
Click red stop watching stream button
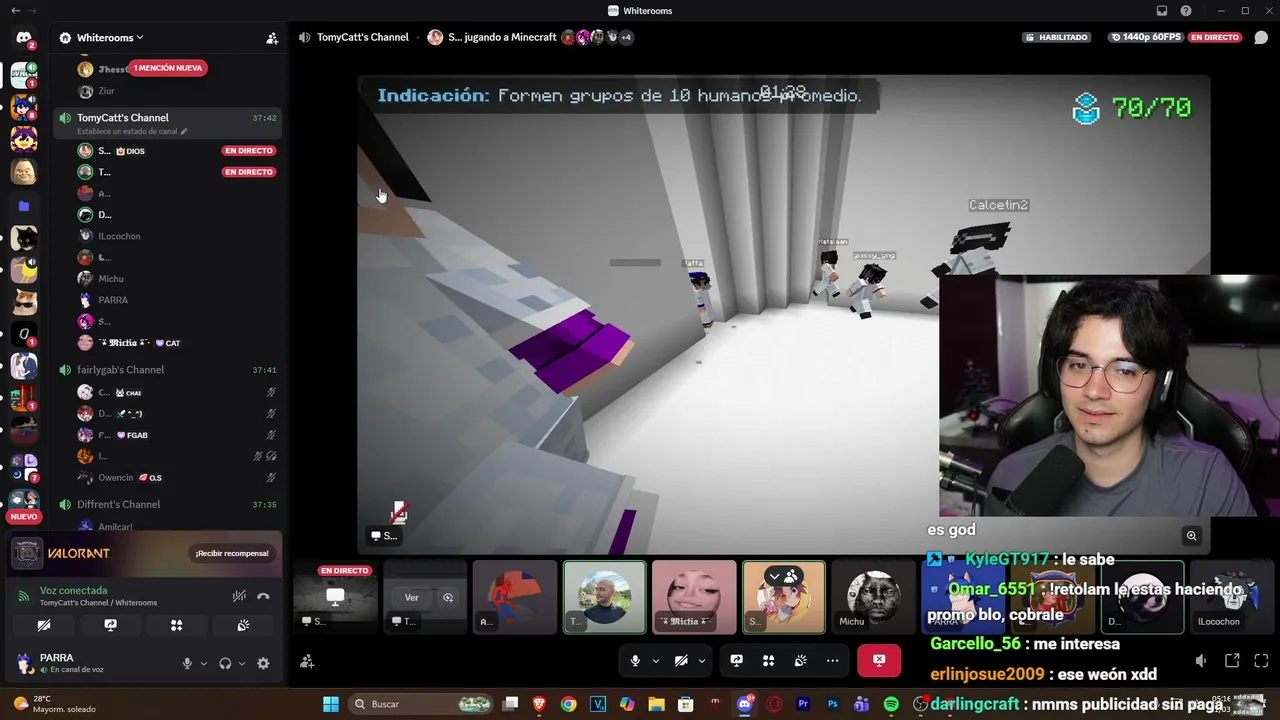point(879,660)
